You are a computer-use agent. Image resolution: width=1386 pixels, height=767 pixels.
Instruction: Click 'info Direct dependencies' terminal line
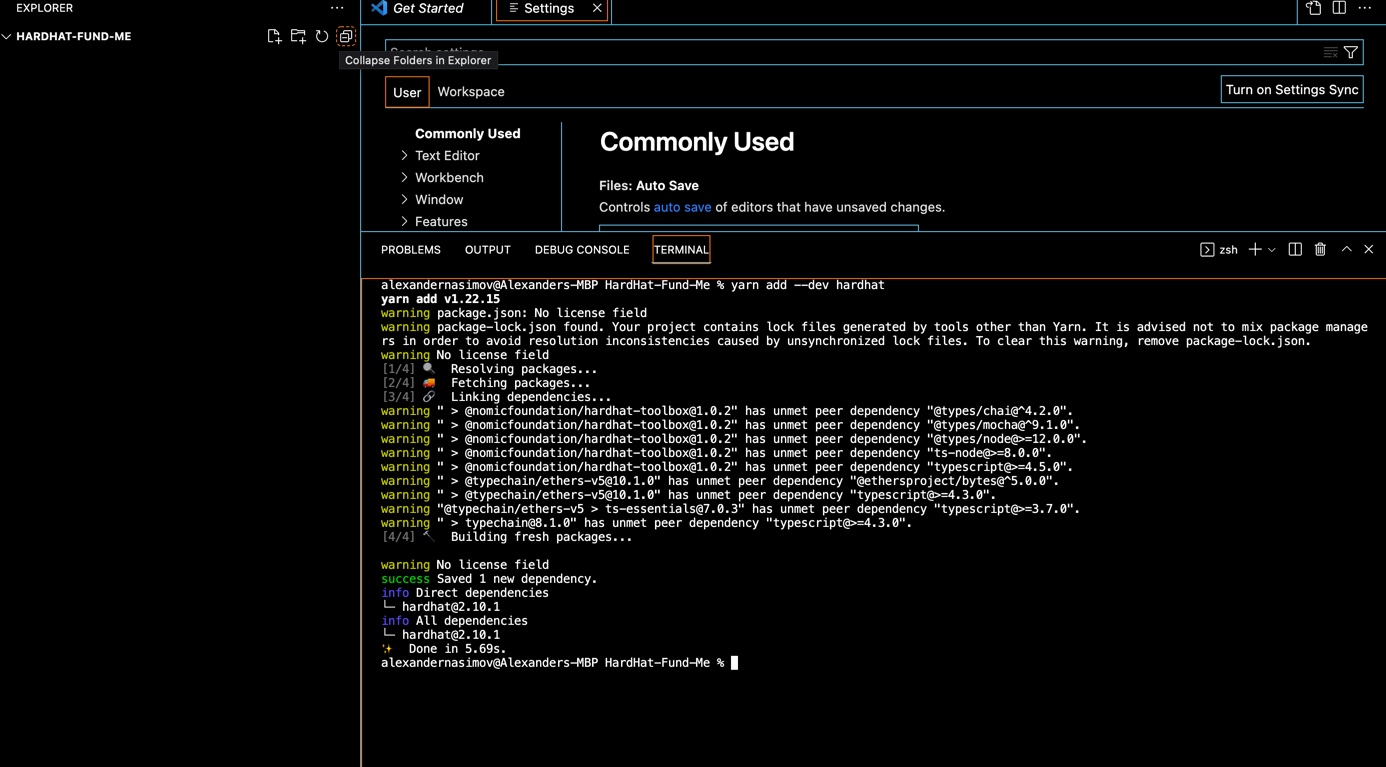pos(465,593)
